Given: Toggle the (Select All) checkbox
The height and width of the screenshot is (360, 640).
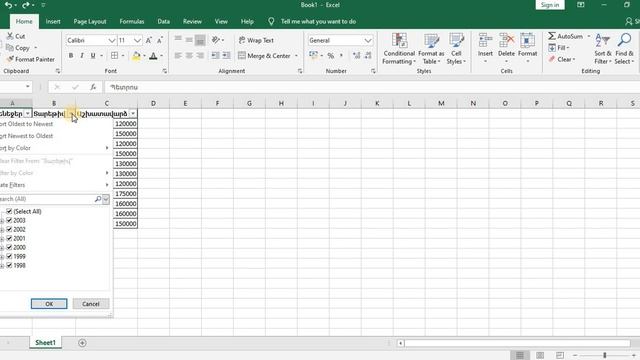Looking at the screenshot, I should 9,211.
